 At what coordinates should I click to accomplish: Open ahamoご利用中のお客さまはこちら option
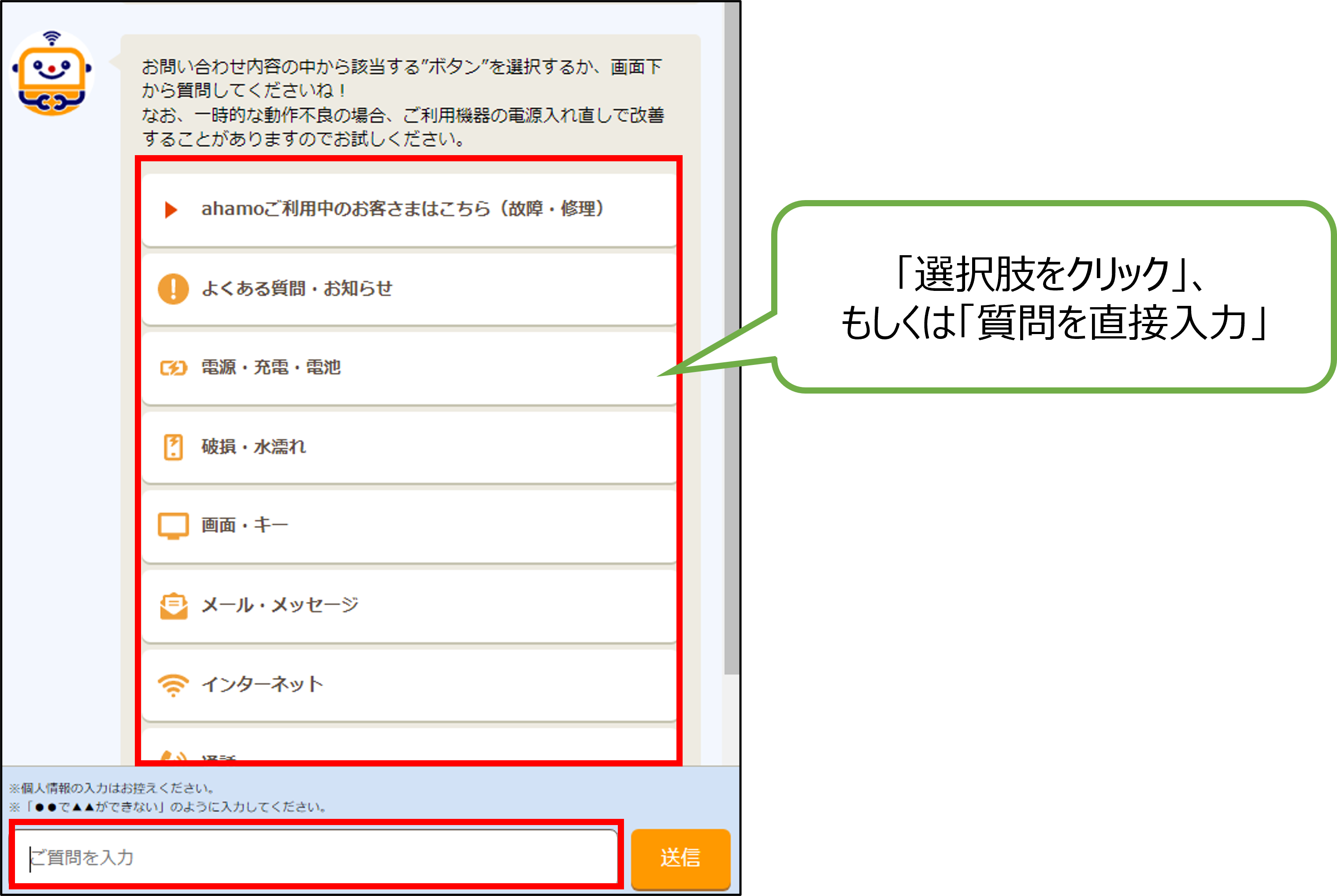[403, 209]
